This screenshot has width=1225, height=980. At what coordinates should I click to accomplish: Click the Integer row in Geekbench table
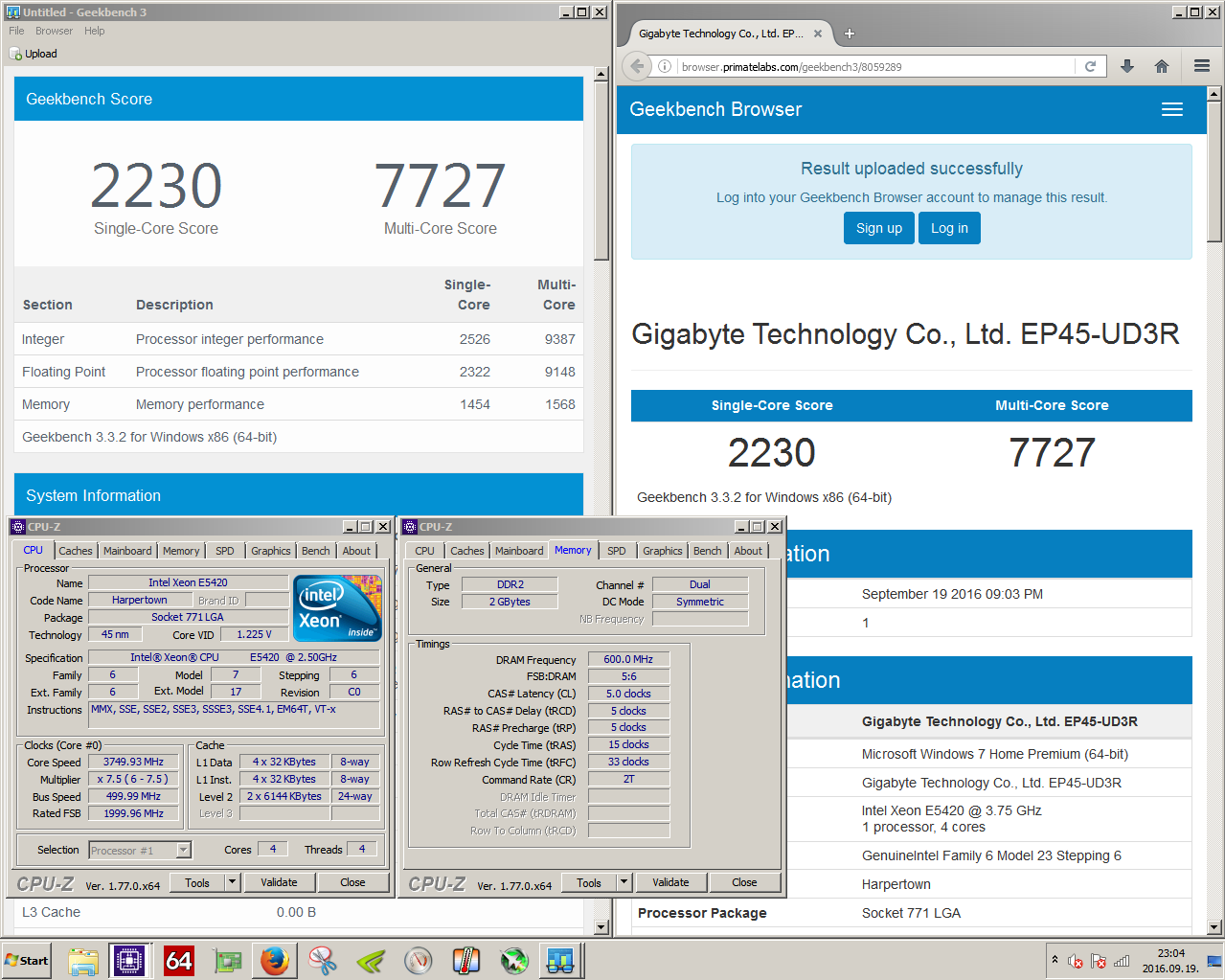coord(299,339)
